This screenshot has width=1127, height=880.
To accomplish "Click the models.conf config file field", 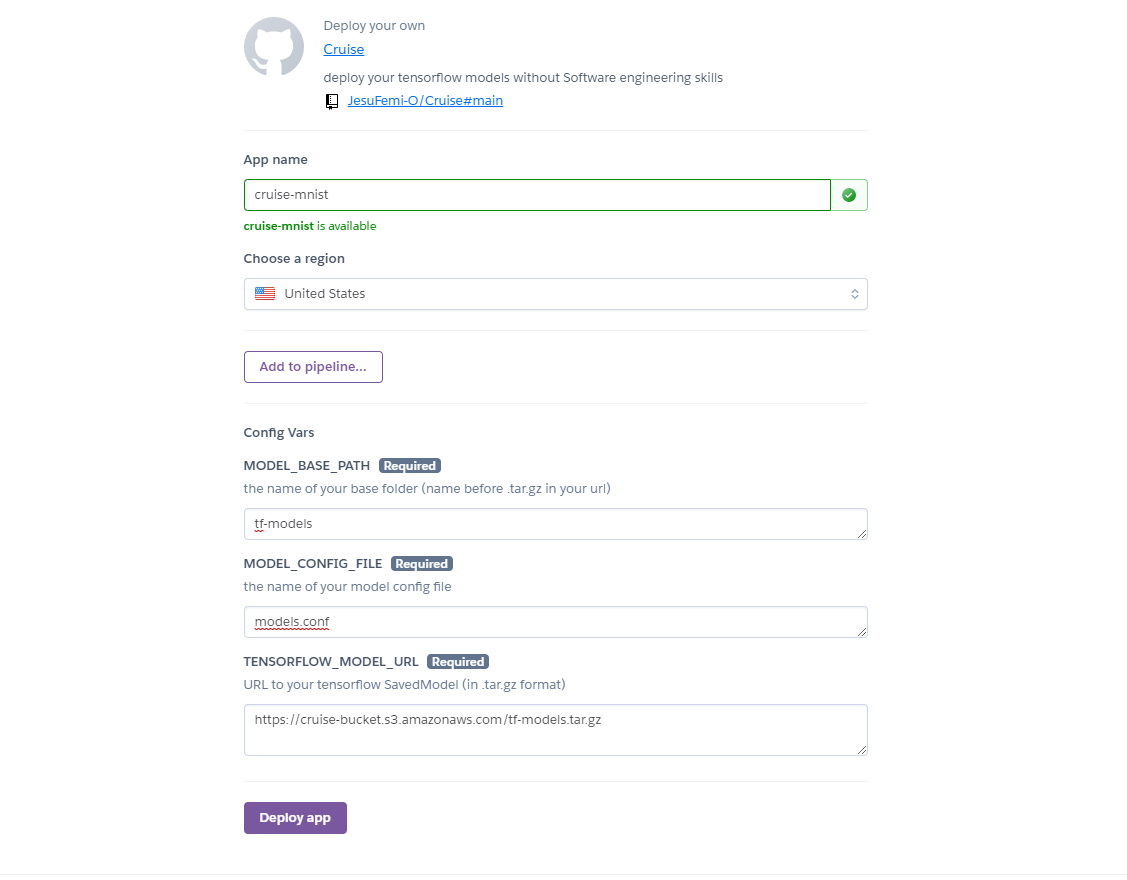I will tap(556, 622).
